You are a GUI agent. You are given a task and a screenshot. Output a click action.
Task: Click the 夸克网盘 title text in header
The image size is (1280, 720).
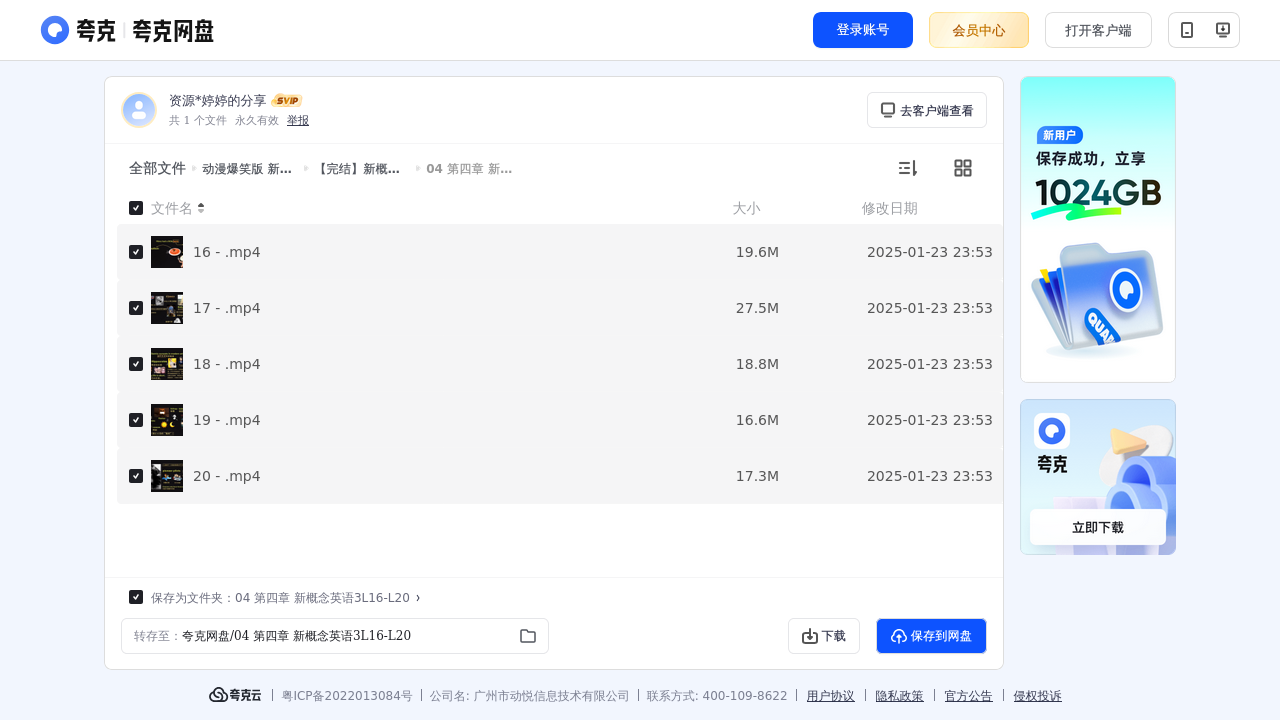pyautogui.click(x=173, y=31)
